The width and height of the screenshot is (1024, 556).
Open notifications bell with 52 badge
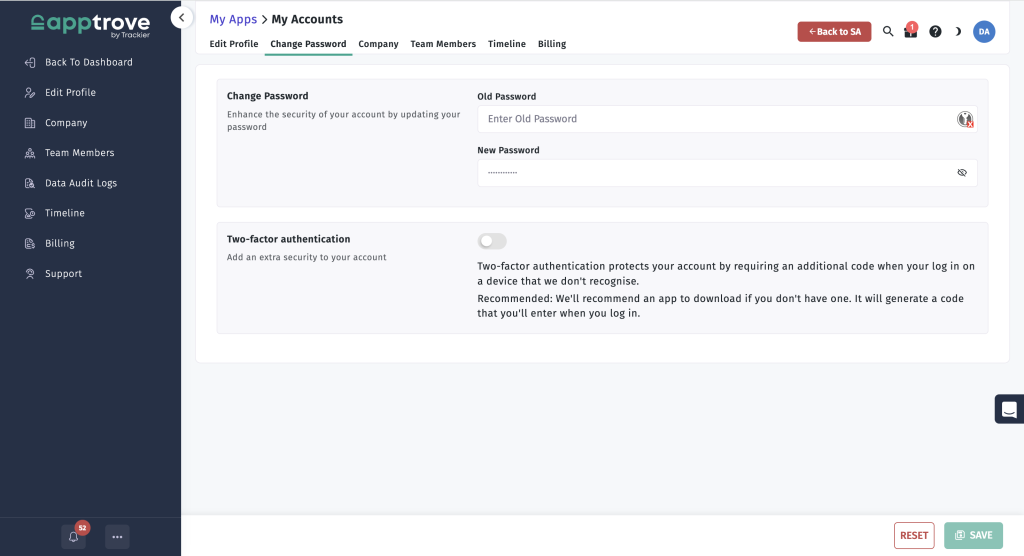(74, 536)
